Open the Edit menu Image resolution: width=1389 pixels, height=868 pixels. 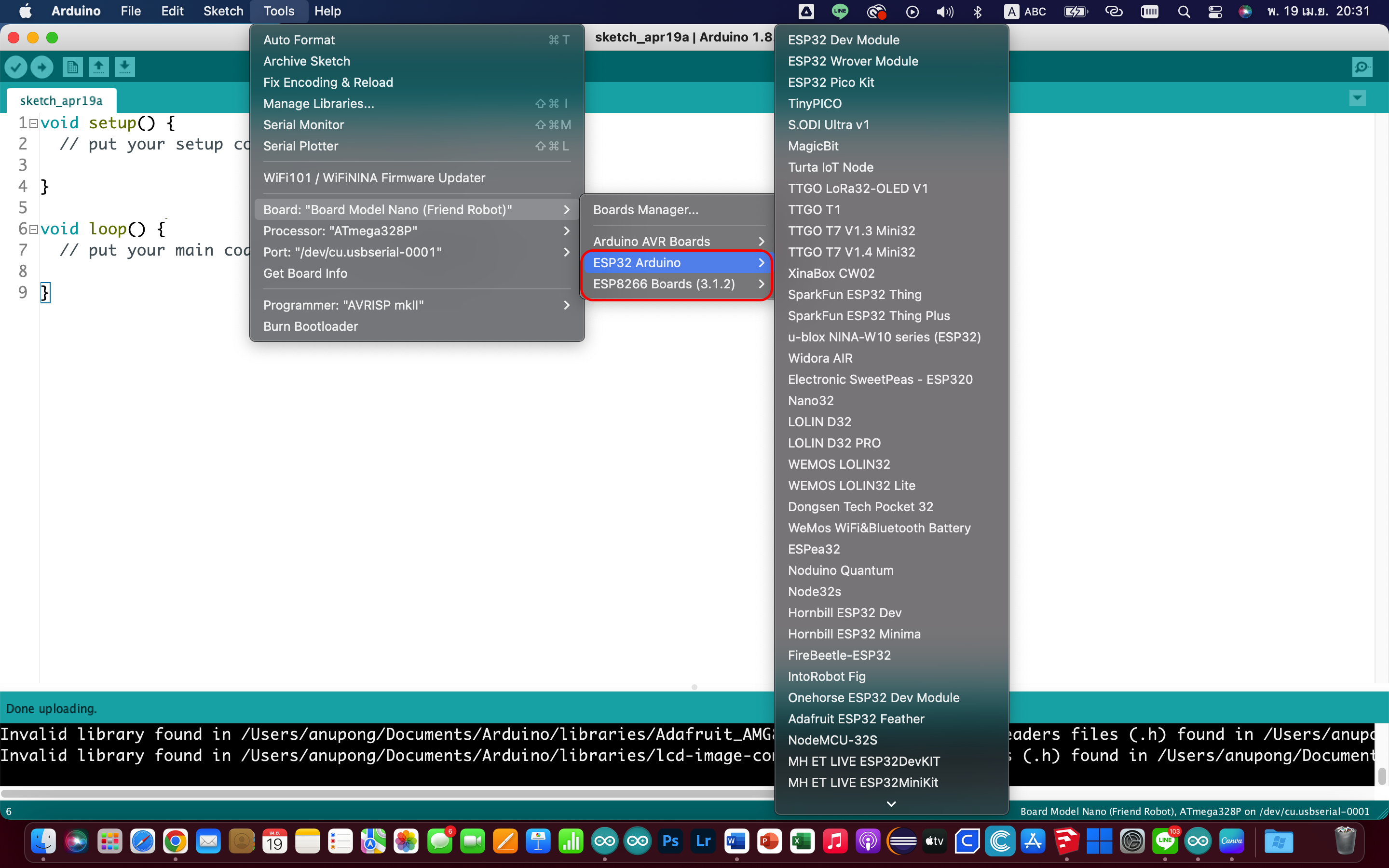coord(172,11)
